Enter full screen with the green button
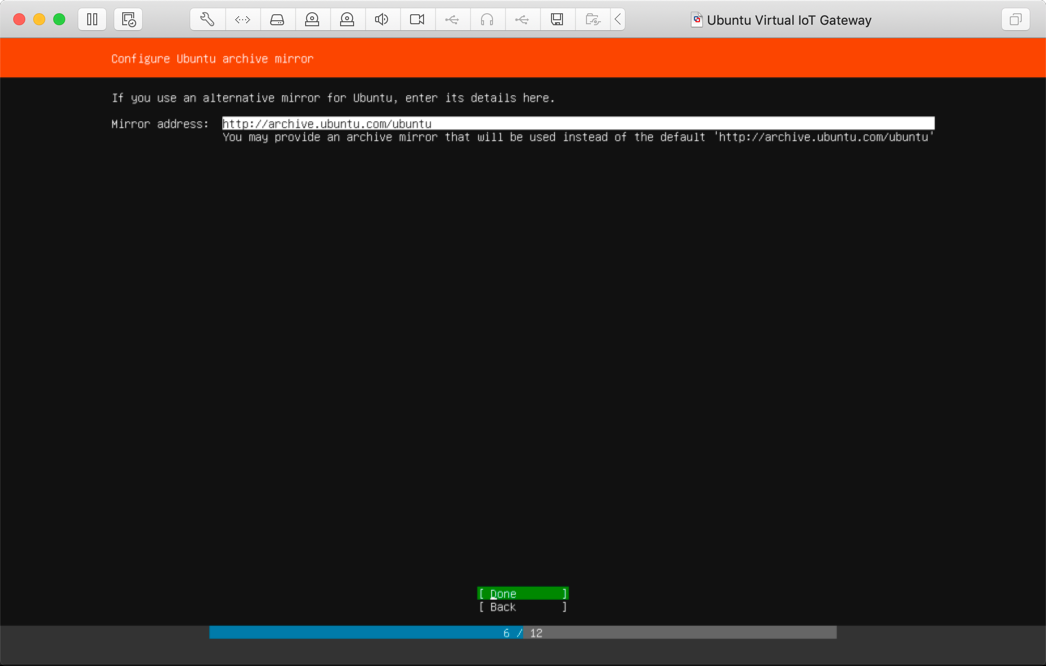Viewport: 1046px width, 666px height. point(59,19)
